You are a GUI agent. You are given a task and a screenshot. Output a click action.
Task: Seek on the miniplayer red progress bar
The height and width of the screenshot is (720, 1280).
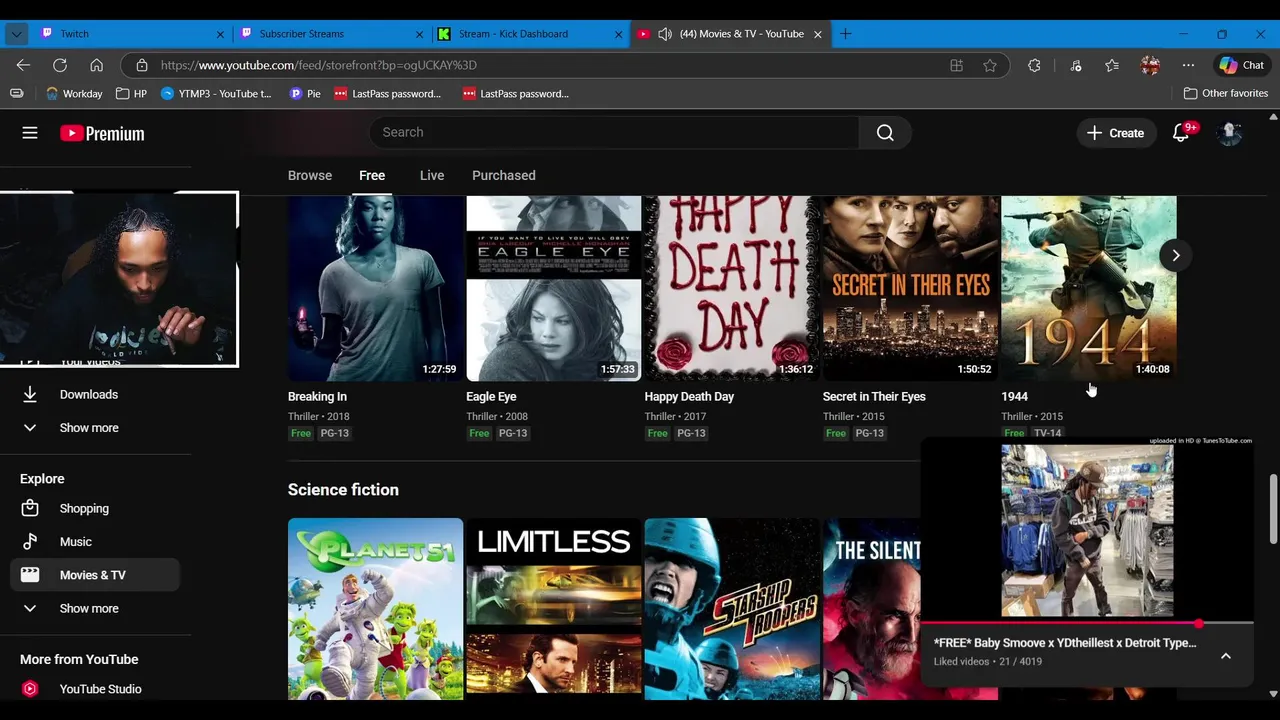[1087, 623]
